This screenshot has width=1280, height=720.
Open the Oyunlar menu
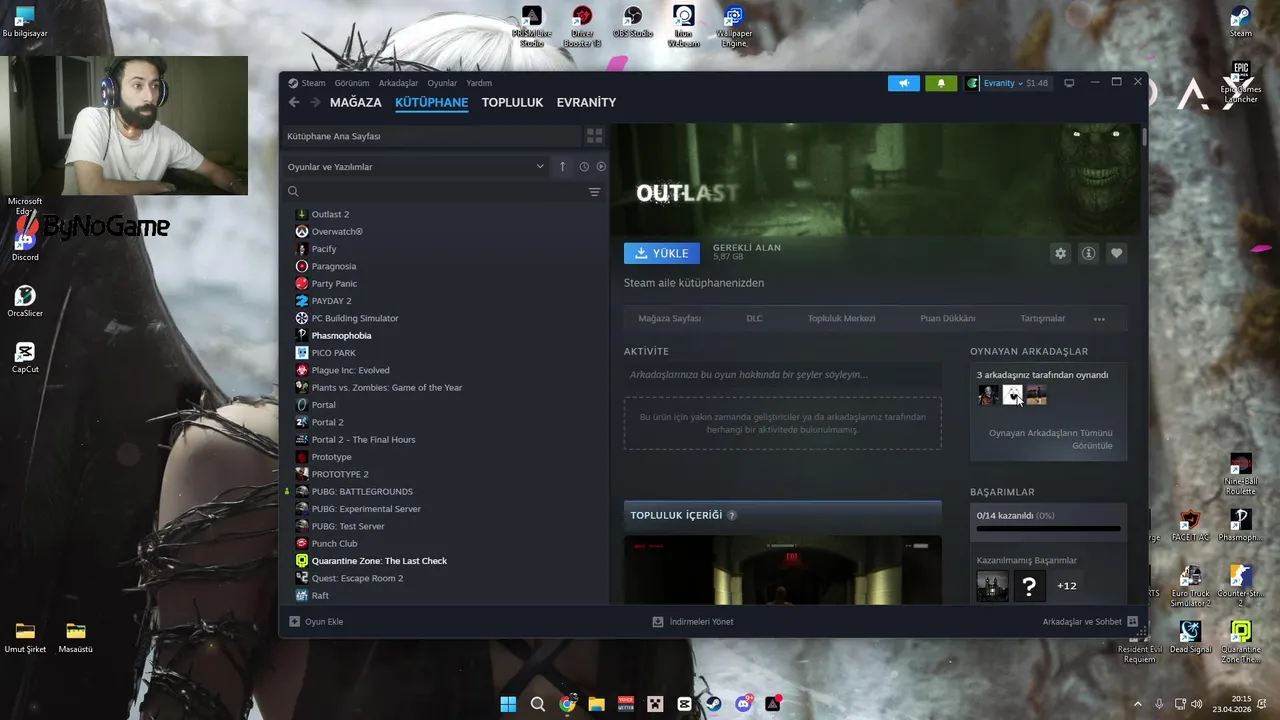coord(442,83)
